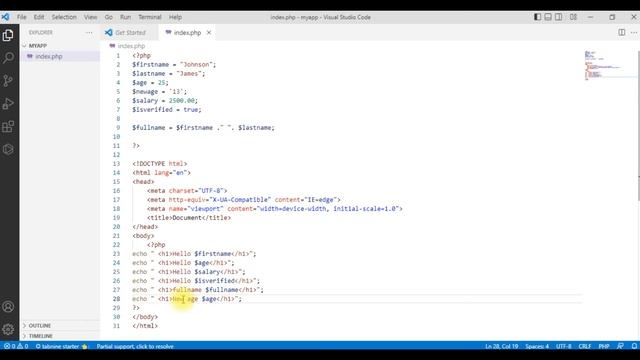Open editor More Actions ellipsis

pyautogui.click(x=634, y=32)
